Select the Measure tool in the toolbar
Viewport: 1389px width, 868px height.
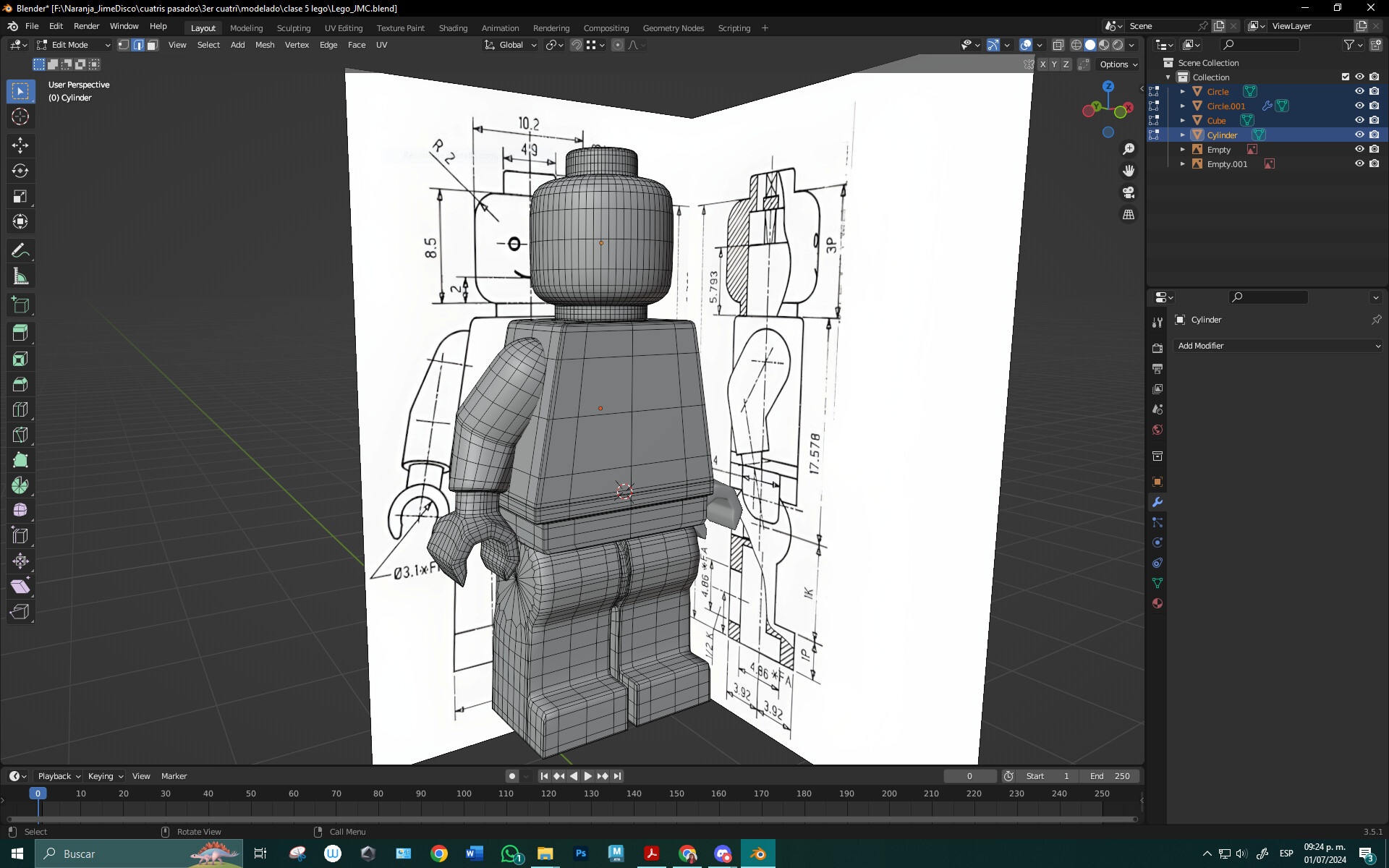tap(20, 276)
